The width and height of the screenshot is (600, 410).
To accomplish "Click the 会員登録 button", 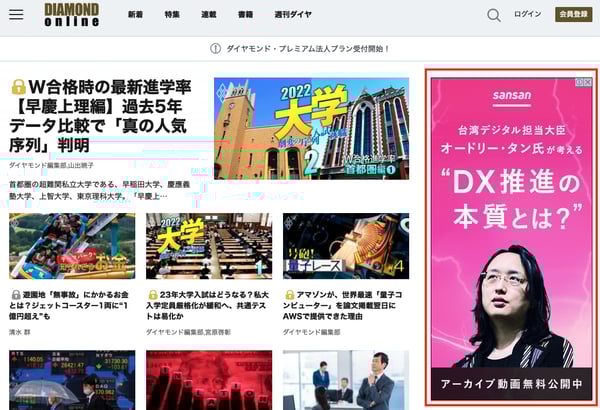I will (573, 15).
